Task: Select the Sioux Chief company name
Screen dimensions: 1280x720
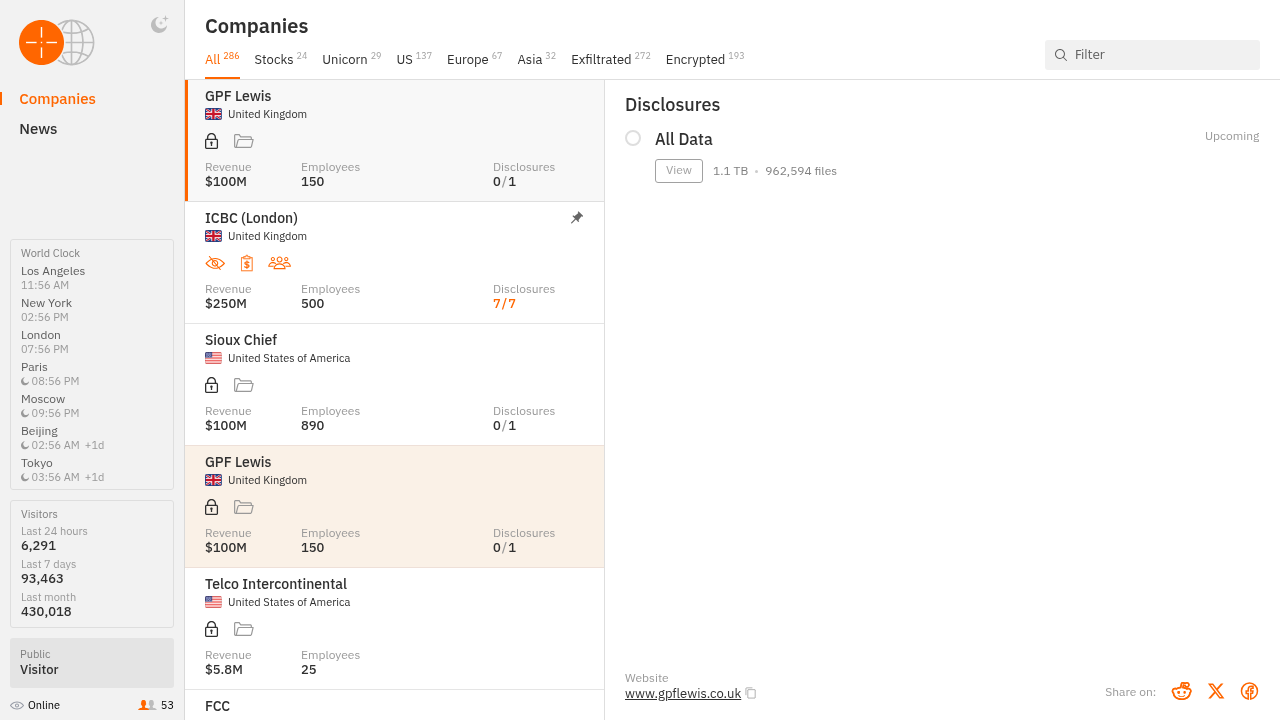Action: pos(241,340)
